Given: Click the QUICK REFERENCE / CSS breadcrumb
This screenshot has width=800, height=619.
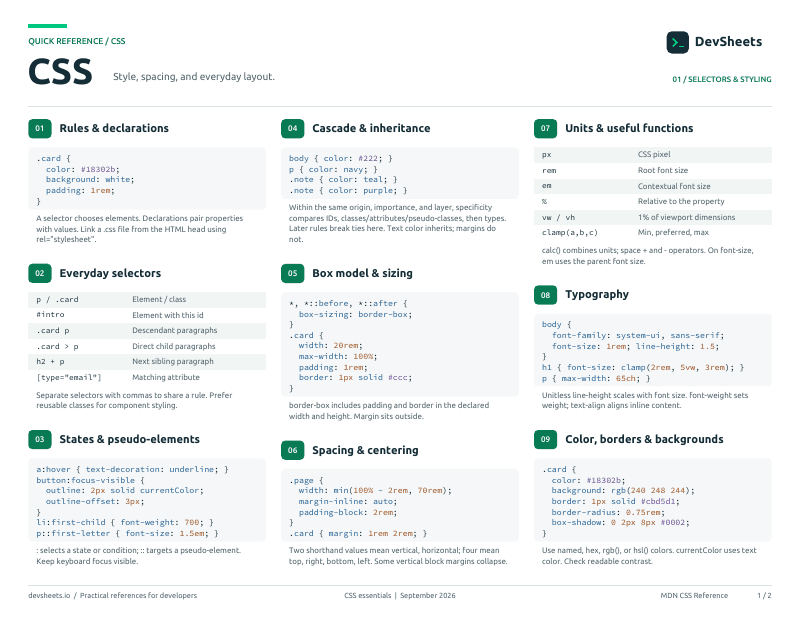Looking at the screenshot, I should tap(77, 41).
